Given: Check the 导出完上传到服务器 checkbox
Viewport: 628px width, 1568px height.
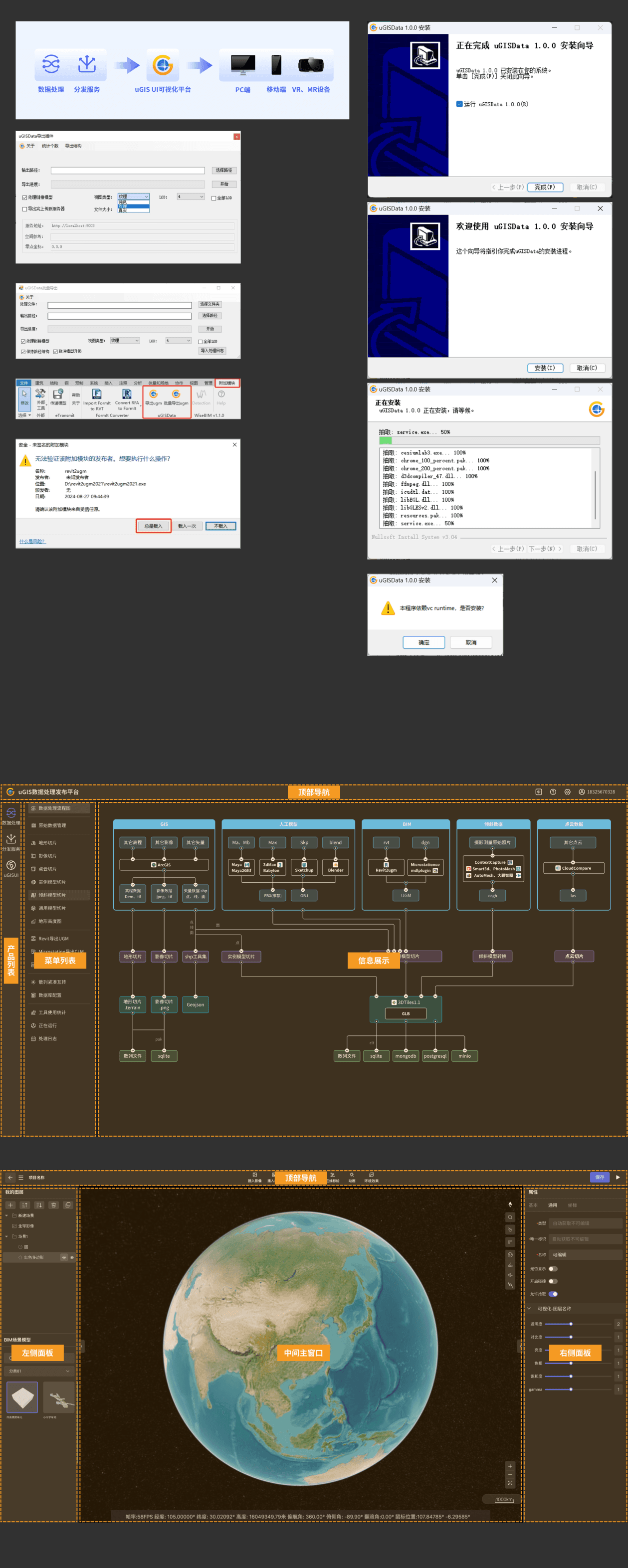Looking at the screenshot, I should (x=25, y=209).
